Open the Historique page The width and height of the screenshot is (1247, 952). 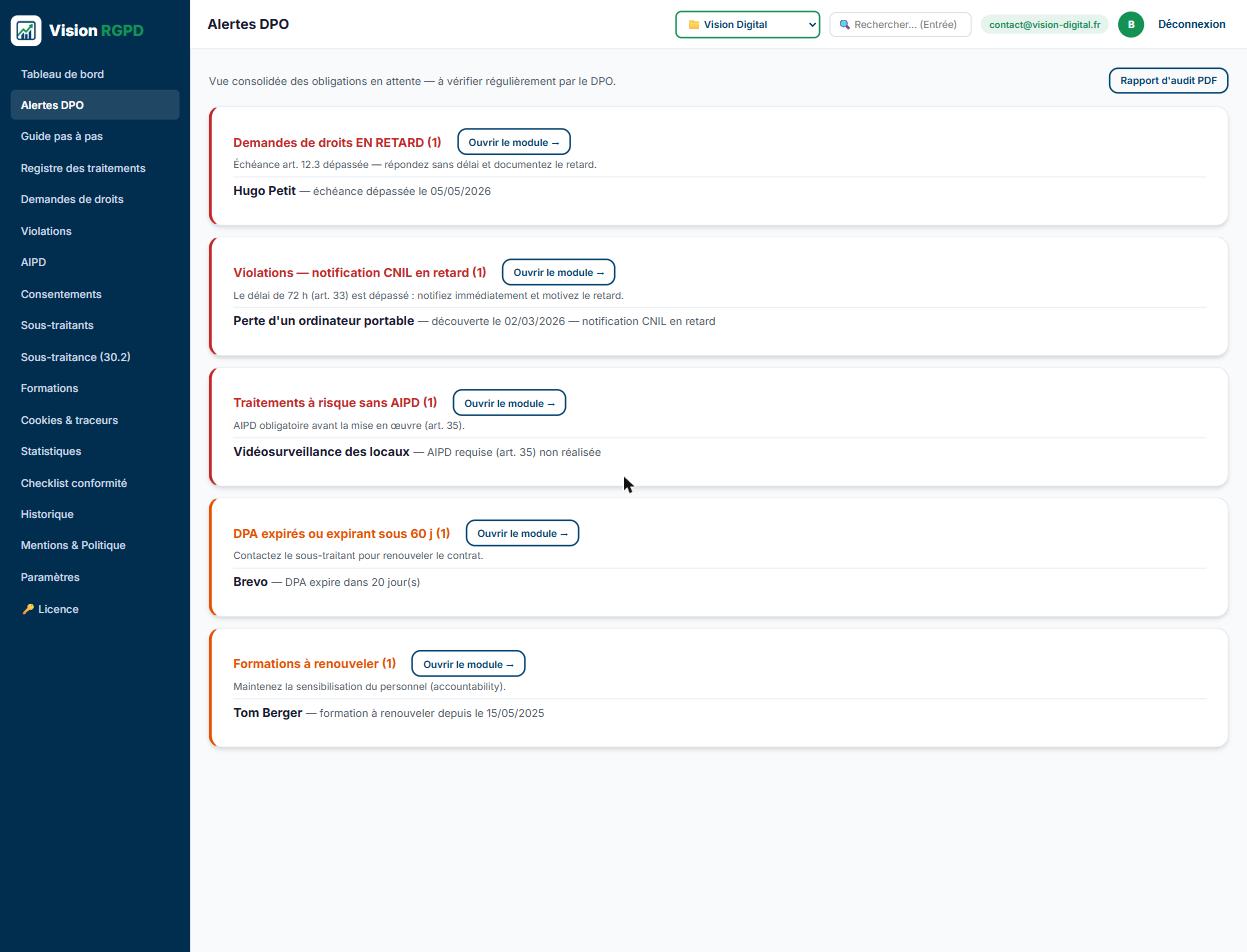95,514
